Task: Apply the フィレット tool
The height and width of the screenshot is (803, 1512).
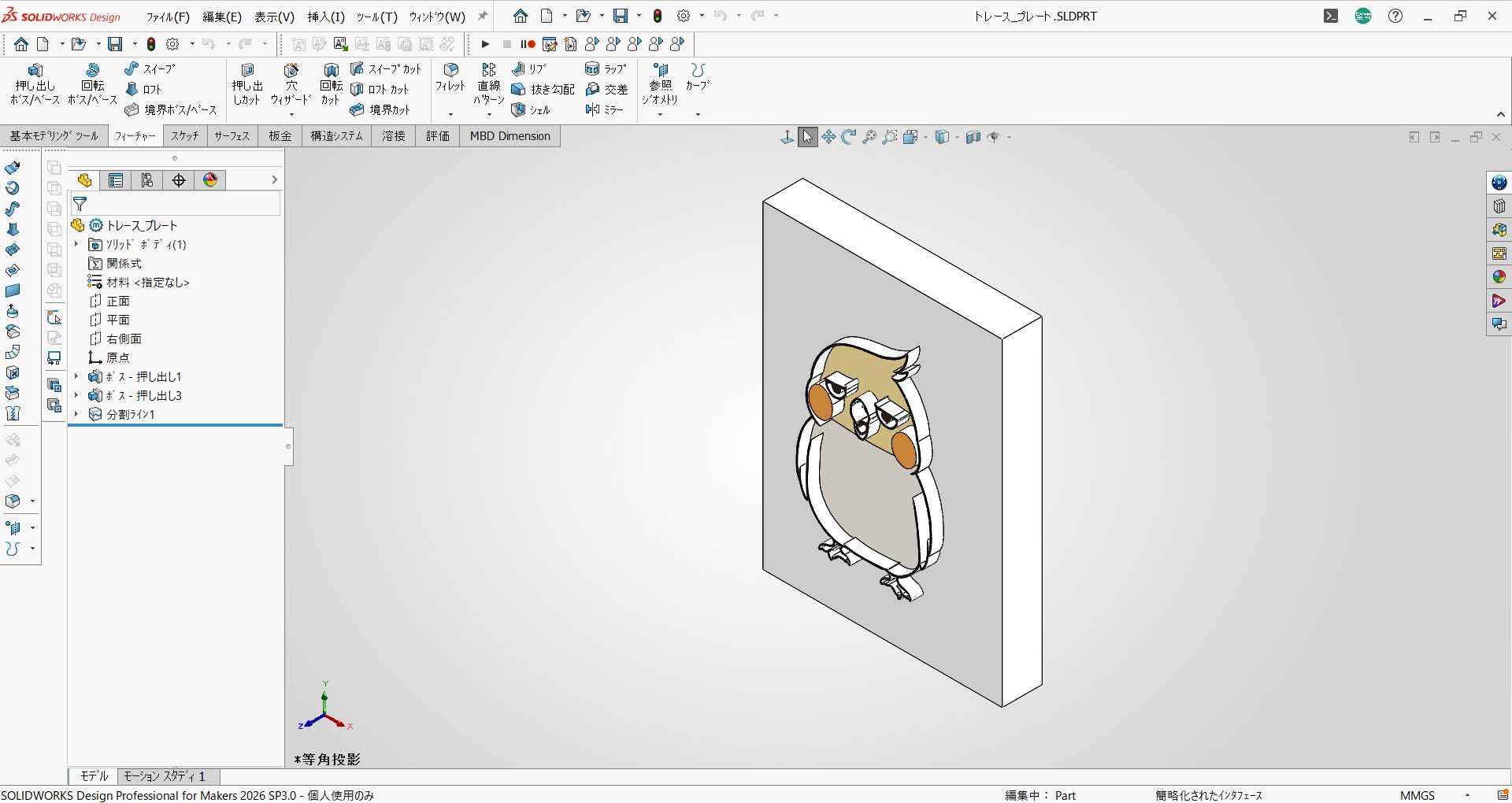Action: tap(450, 78)
